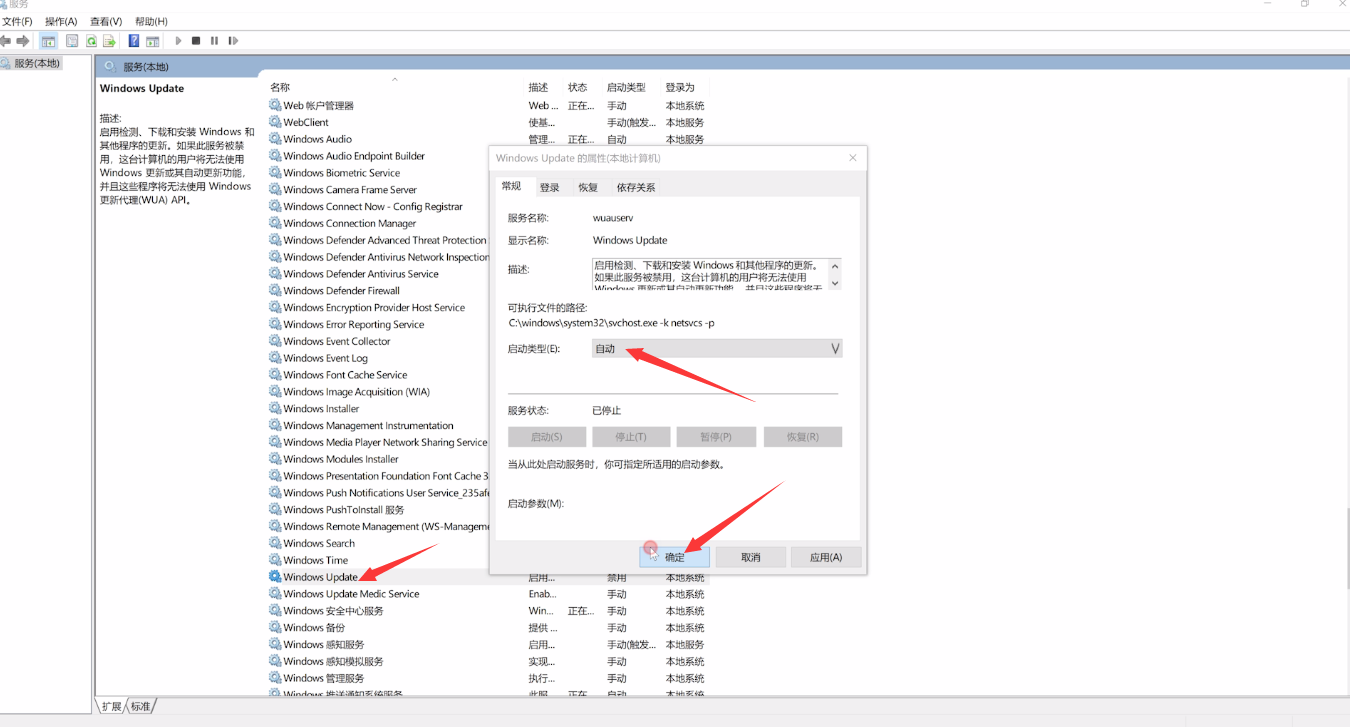Pause the service with the pause icon

point(214,41)
